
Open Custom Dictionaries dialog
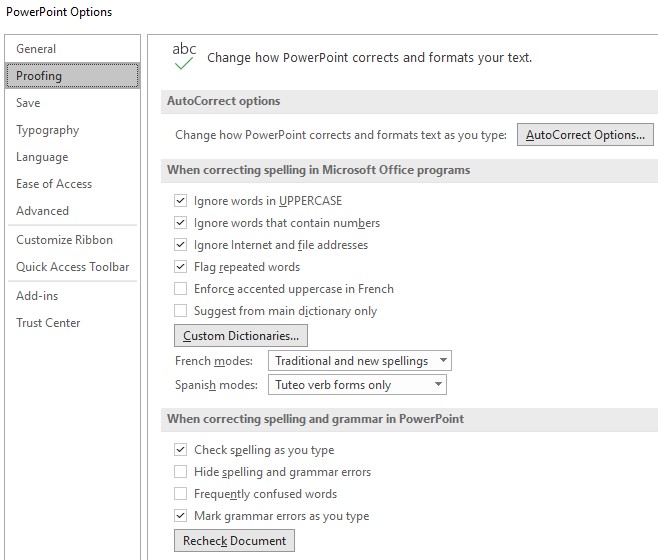[240, 335]
